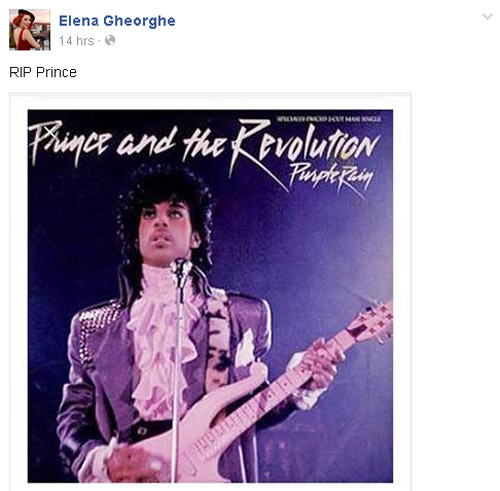The height and width of the screenshot is (491, 500).
Task: Open the 14 hrs timestamp permalink
Action: click(76, 41)
